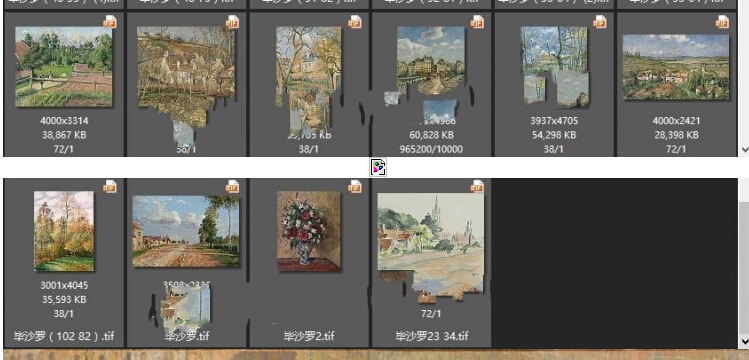Click the 35,593 KB file size
Viewport: 749px width, 360px height.
pyautogui.click(x=64, y=300)
